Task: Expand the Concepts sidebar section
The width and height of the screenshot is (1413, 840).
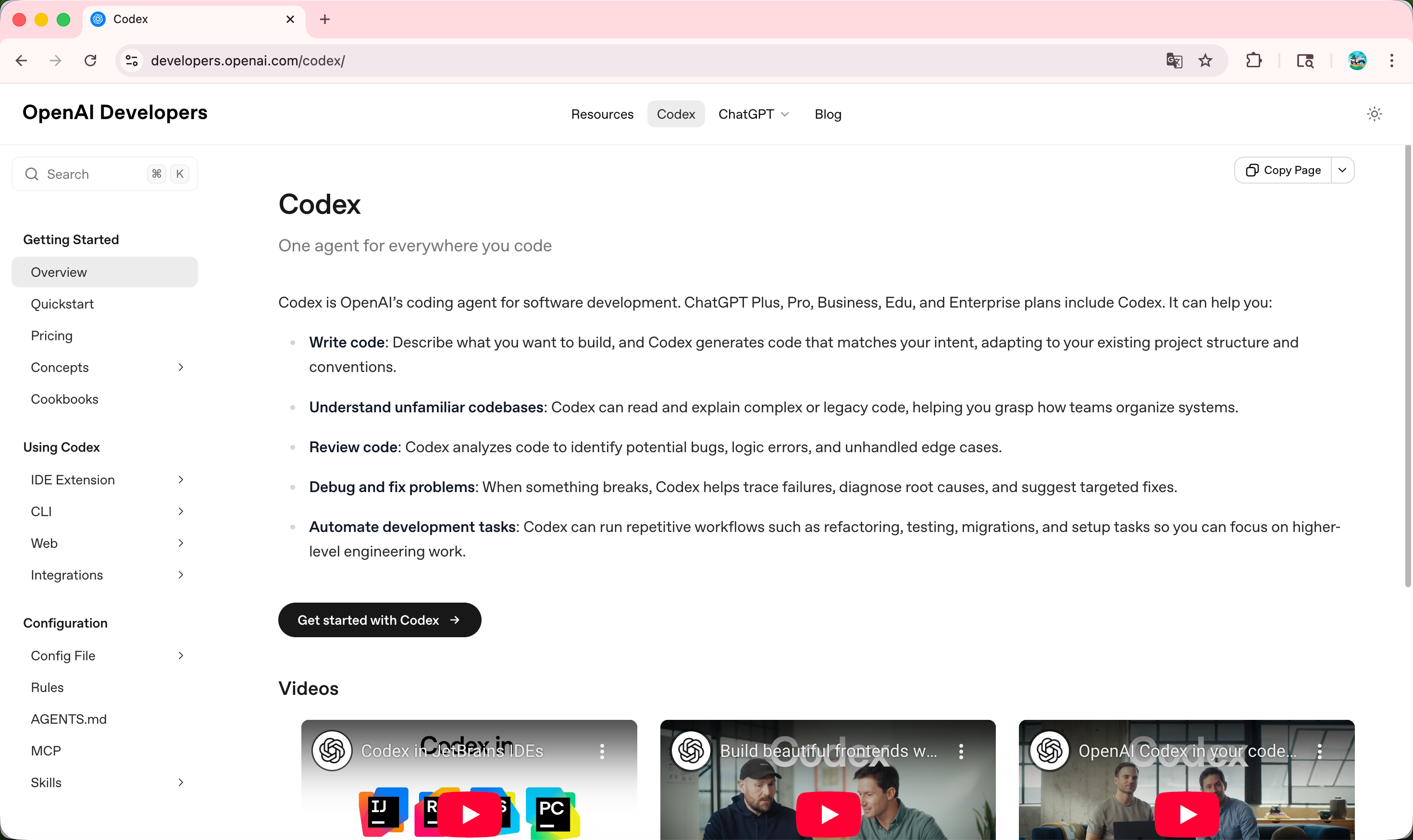Action: [x=181, y=367]
